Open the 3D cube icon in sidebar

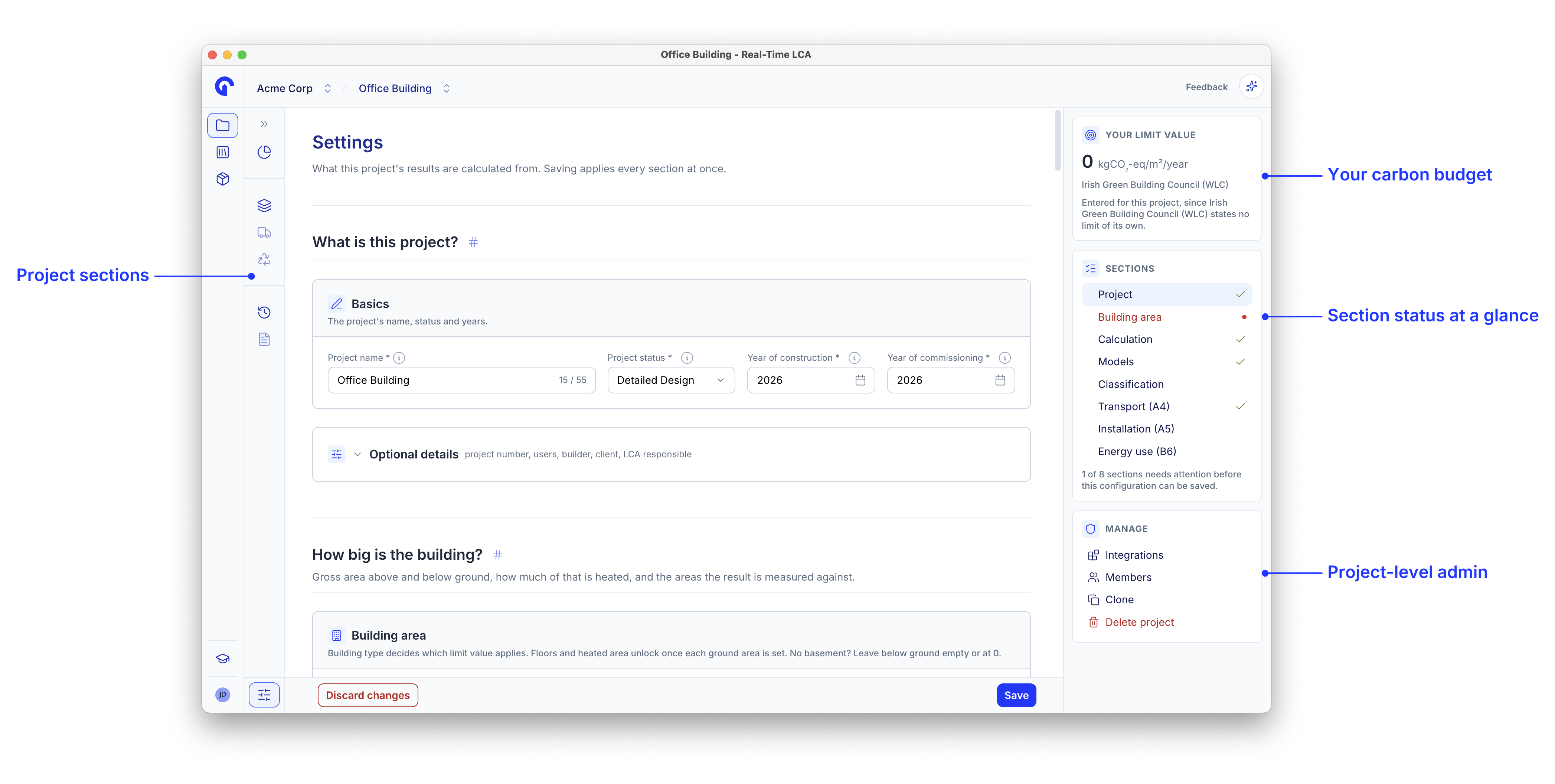(x=222, y=179)
